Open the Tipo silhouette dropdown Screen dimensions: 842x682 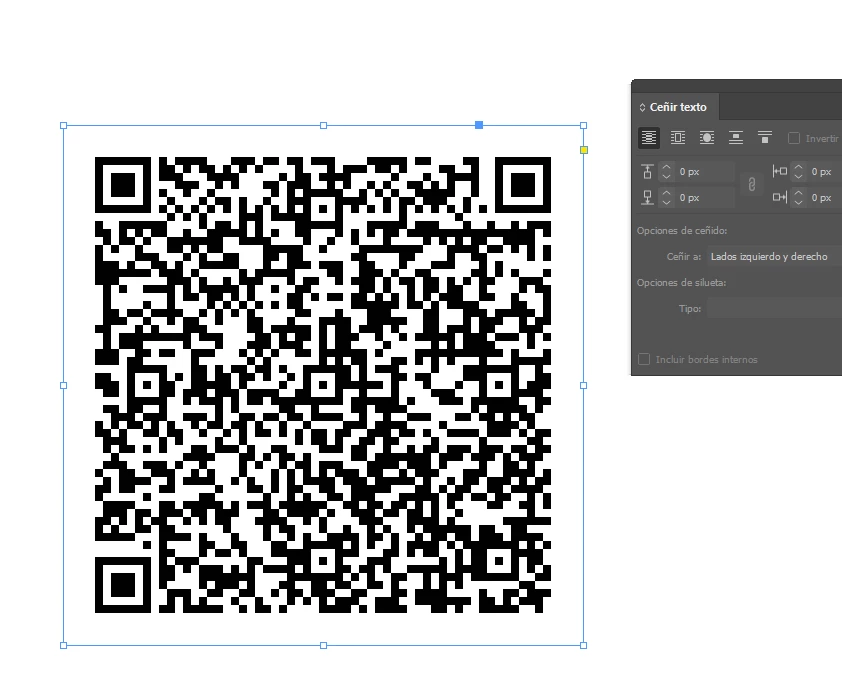(774, 309)
